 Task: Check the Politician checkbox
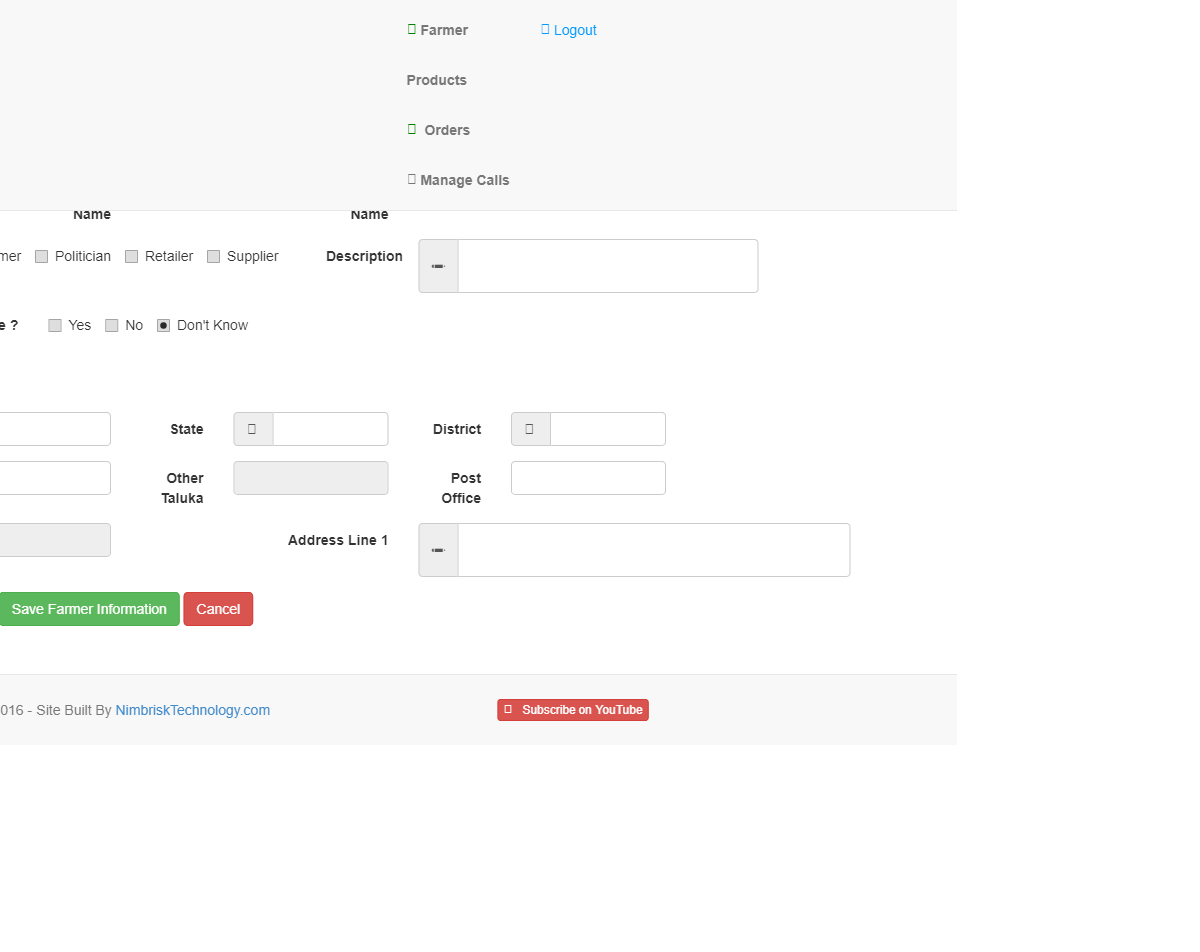(x=42, y=257)
